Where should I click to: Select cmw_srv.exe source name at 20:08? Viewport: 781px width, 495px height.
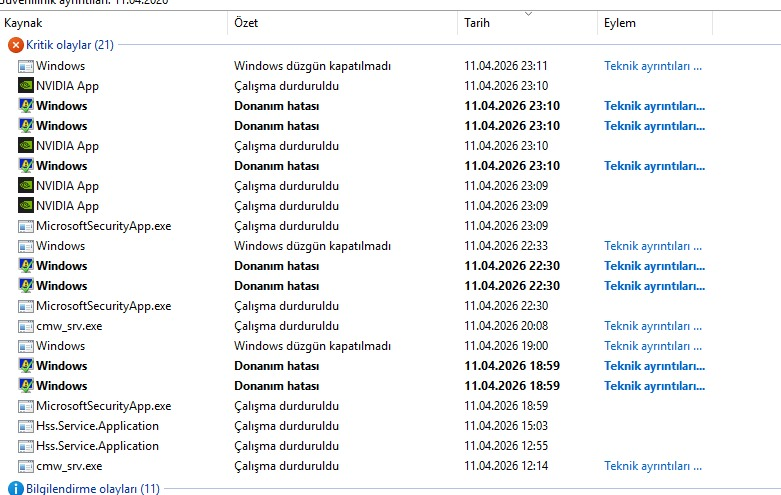(69, 326)
